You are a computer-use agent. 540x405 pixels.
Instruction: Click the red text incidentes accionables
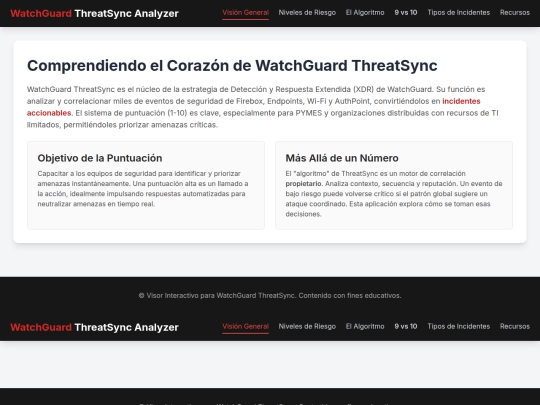(x=461, y=101)
